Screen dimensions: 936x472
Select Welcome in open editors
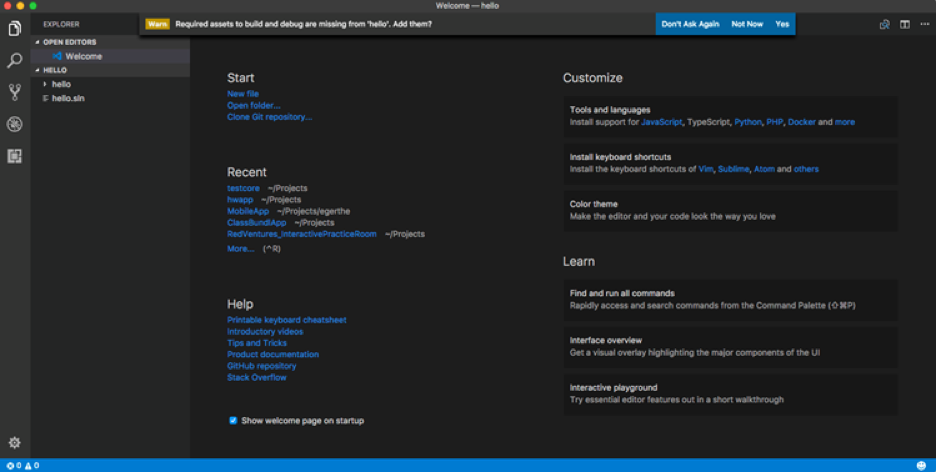pos(110,56)
